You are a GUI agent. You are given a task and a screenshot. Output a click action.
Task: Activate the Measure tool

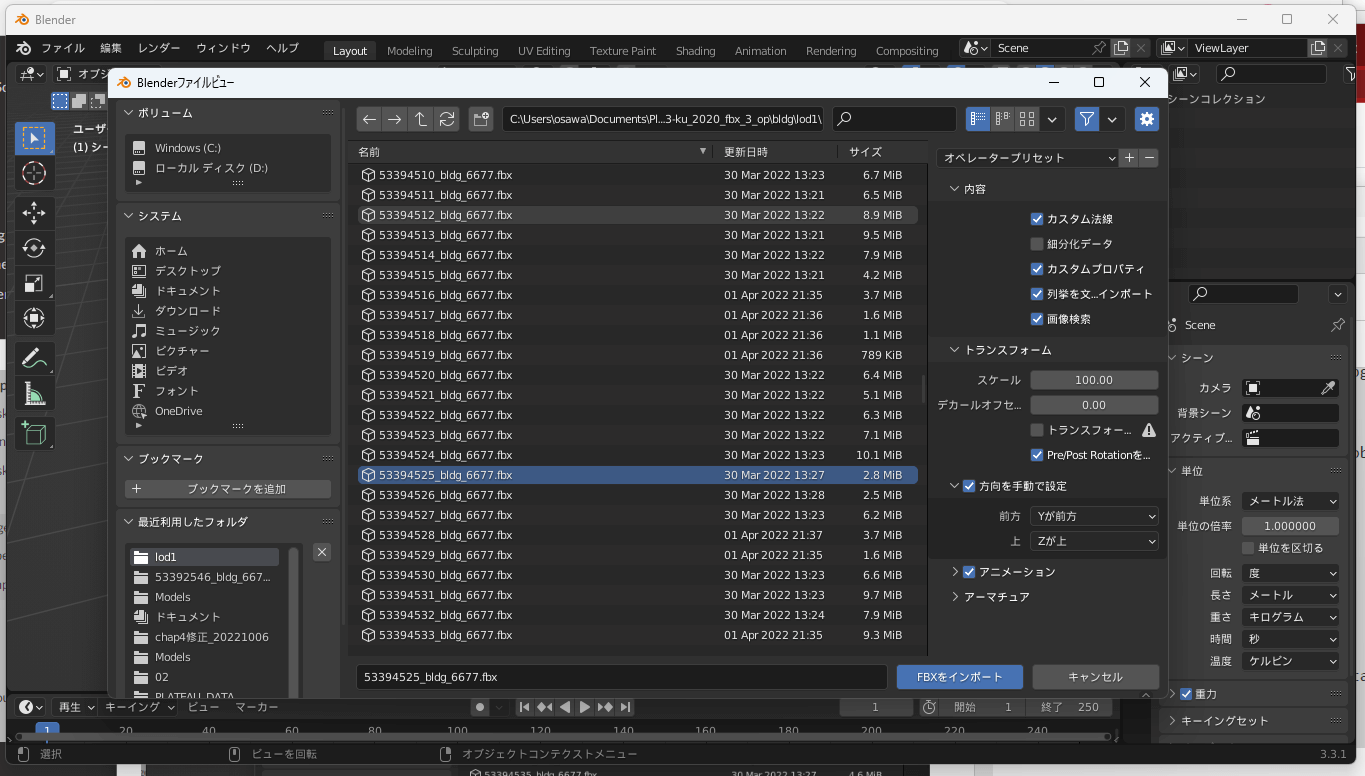coord(35,393)
